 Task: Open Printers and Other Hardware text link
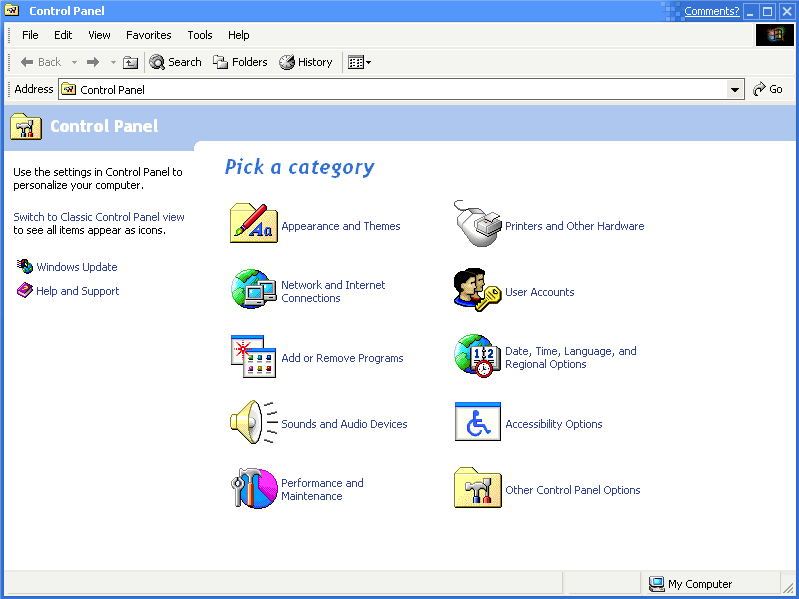[x=575, y=226]
